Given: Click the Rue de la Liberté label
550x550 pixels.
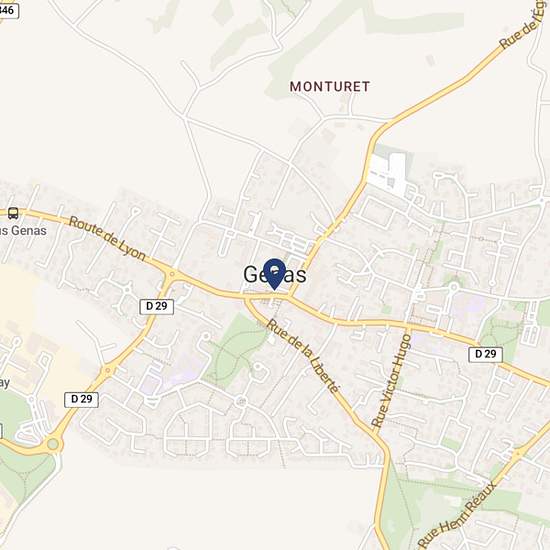Looking at the screenshot, I should pyautogui.click(x=303, y=355).
